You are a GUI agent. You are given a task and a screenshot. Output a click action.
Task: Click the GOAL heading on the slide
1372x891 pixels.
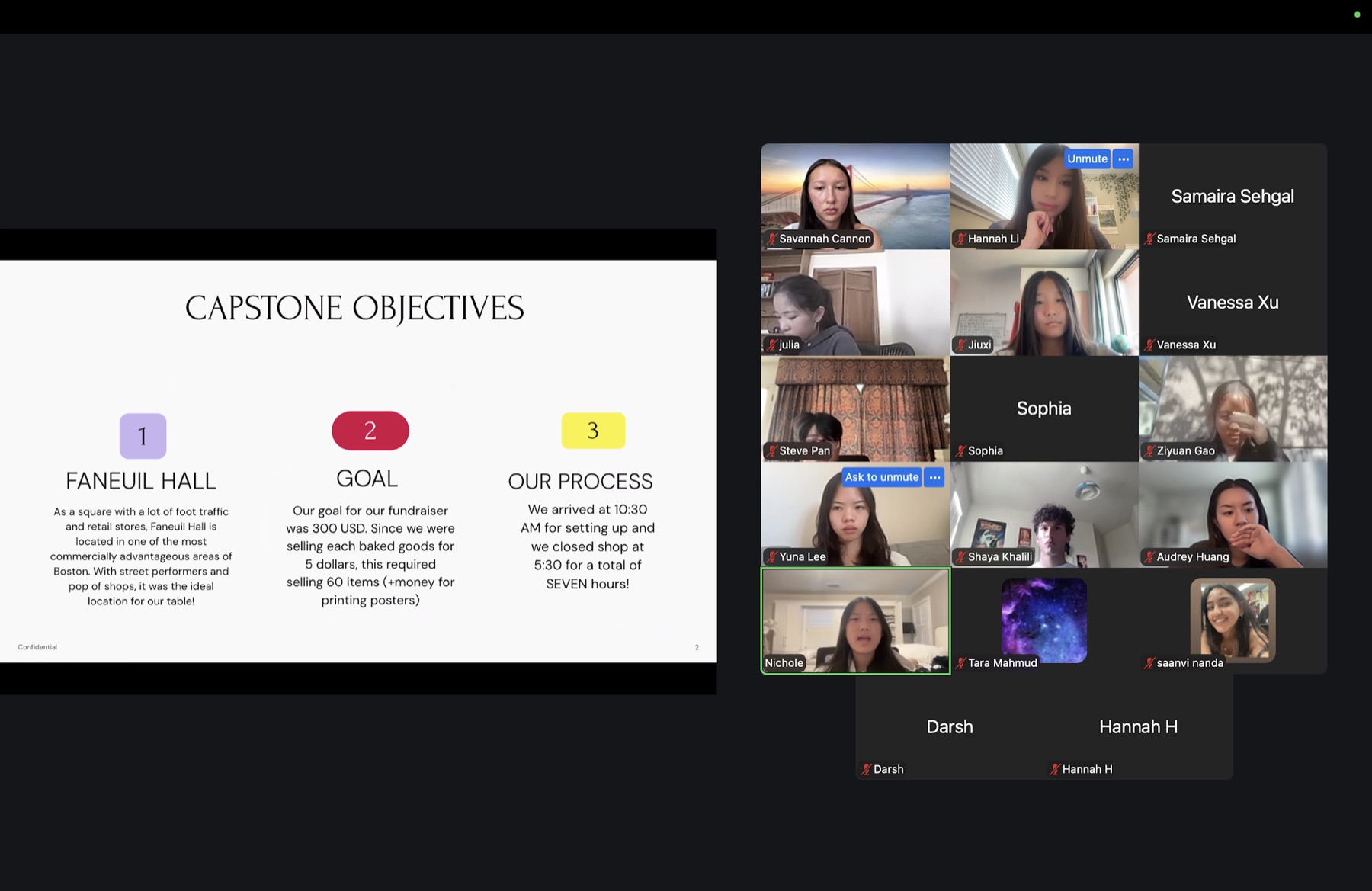[x=367, y=479]
